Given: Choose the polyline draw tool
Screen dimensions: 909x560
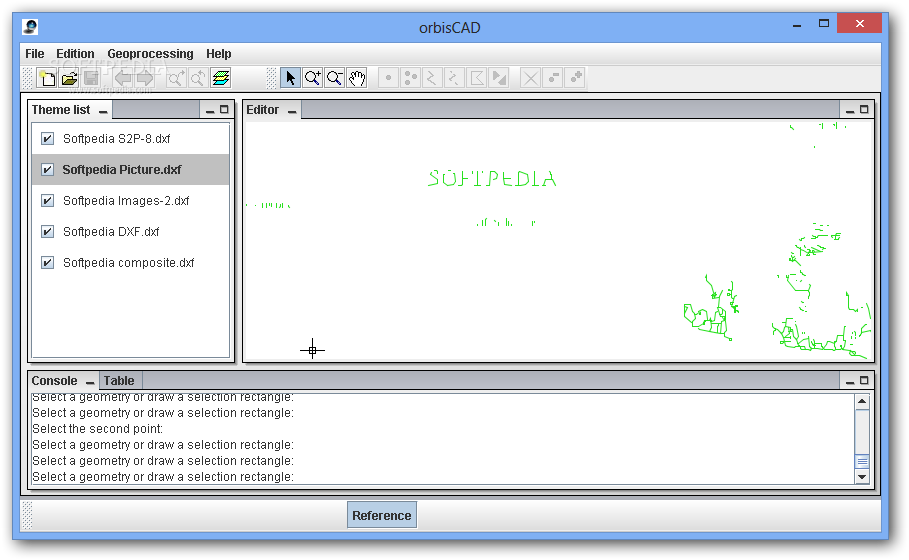Looking at the screenshot, I should coord(432,78).
